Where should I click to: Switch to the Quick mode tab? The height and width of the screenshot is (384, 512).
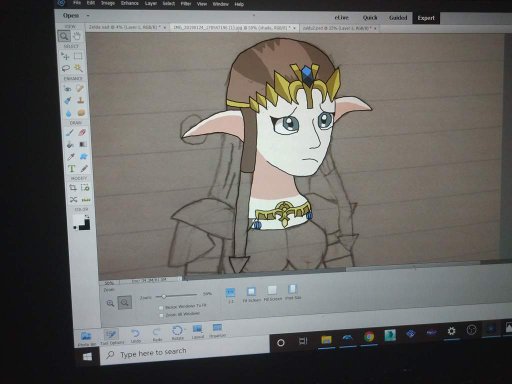[370, 18]
